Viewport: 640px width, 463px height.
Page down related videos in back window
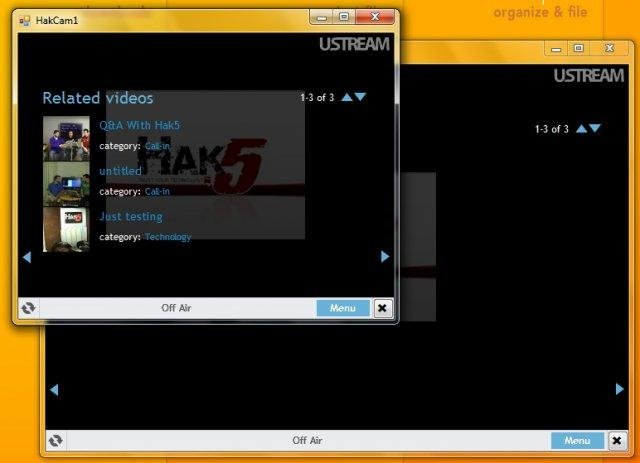[x=595, y=128]
